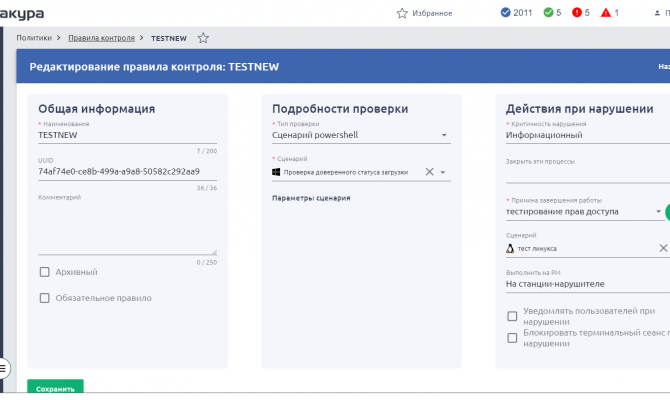The width and height of the screenshot is (670, 400).
Task: Tick Блокировать терминальный сеанс checkbox
Action: 512,337
